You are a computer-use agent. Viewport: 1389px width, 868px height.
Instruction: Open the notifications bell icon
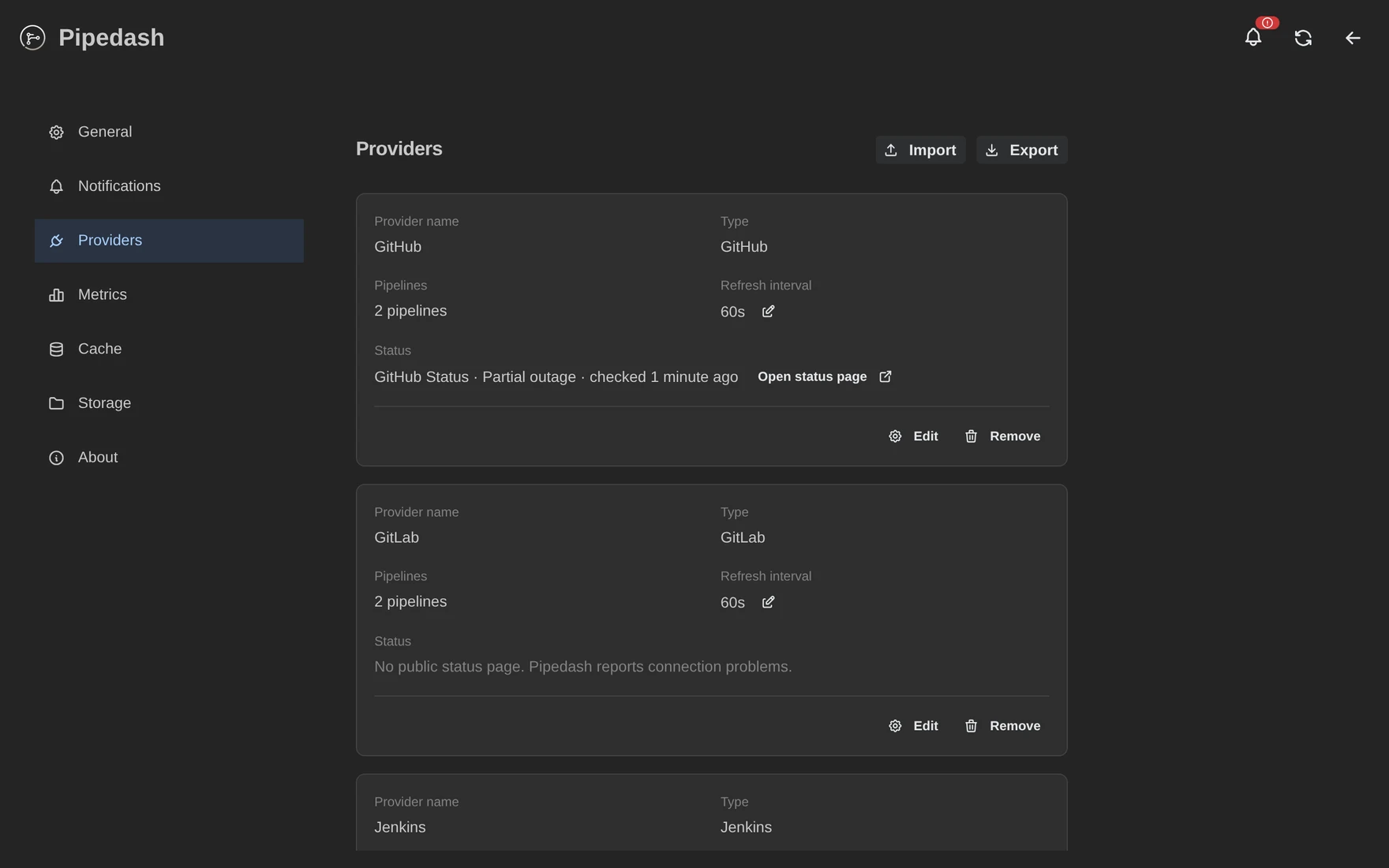(1253, 37)
